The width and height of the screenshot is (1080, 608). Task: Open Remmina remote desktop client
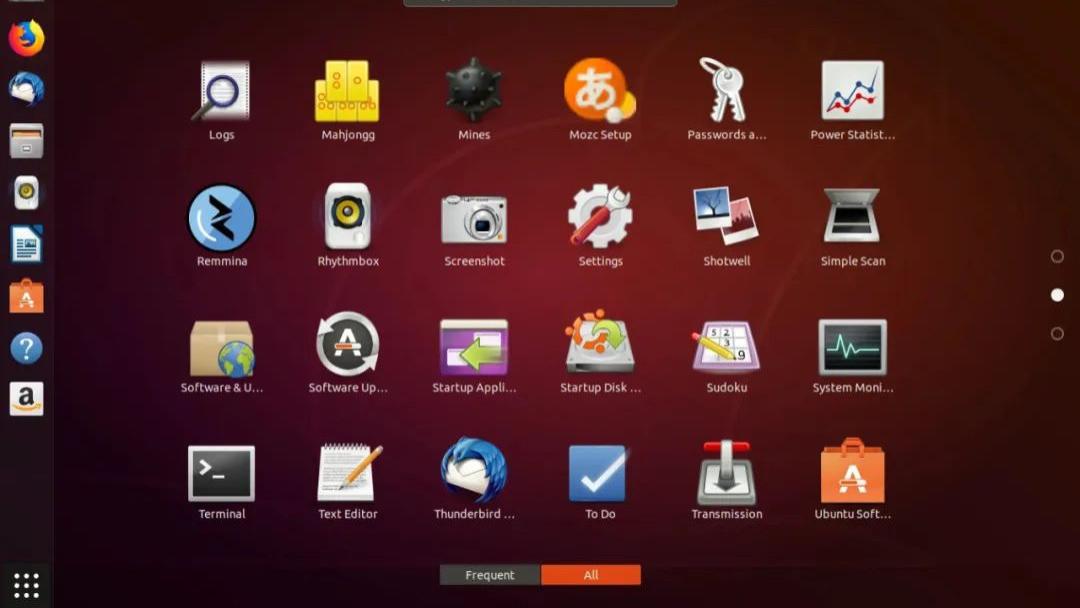[221, 226]
